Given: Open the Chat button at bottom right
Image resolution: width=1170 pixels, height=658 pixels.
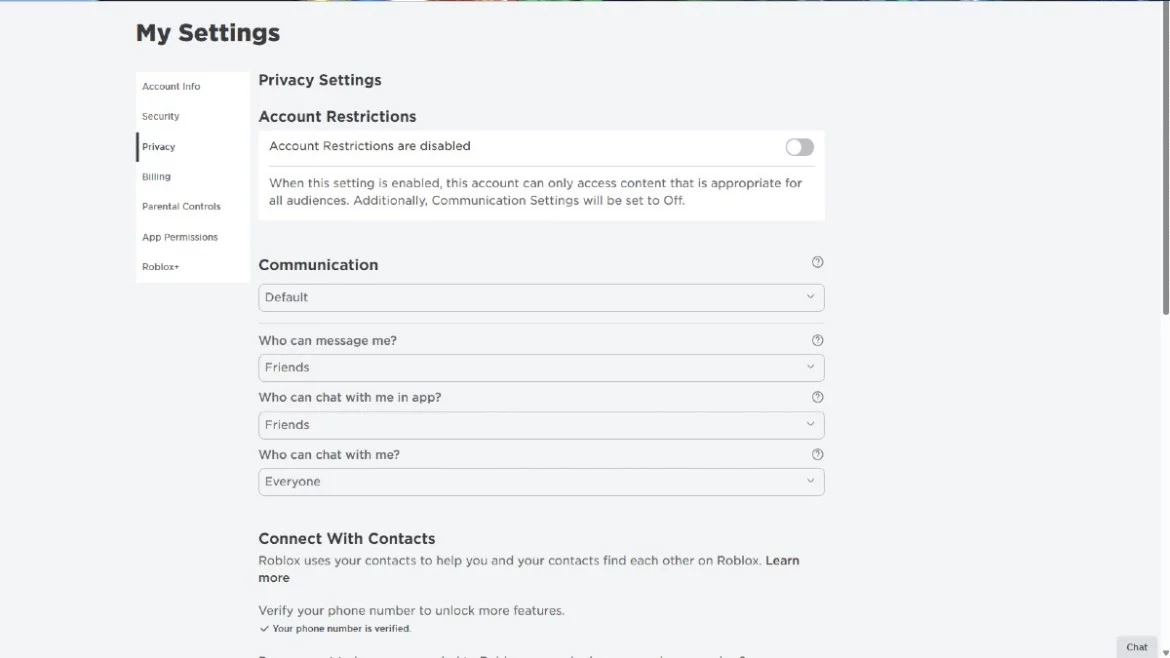Looking at the screenshot, I should point(1137,647).
